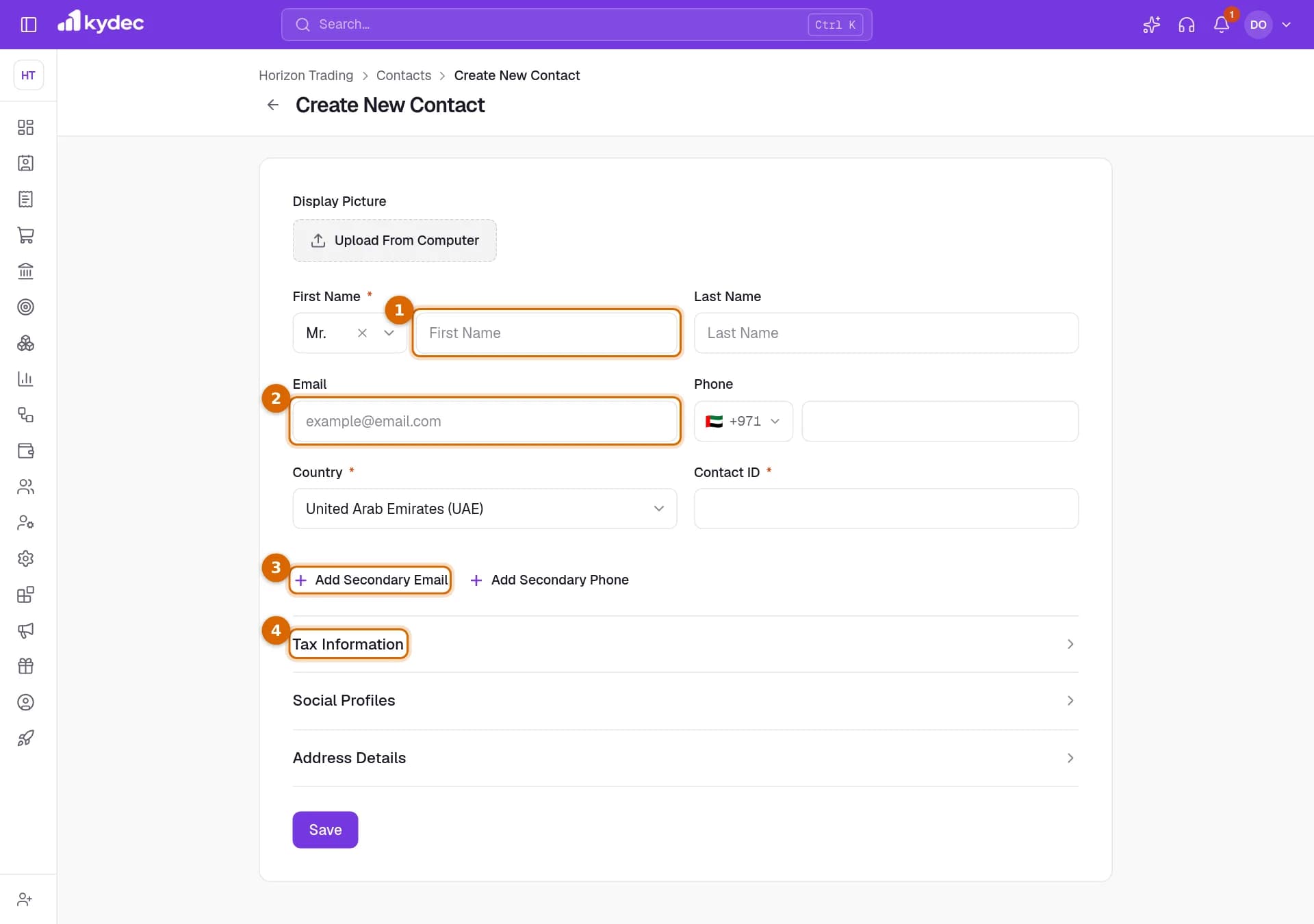Open the bar chart reports icon
Screen dimensions: 1314x924
coord(25,378)
